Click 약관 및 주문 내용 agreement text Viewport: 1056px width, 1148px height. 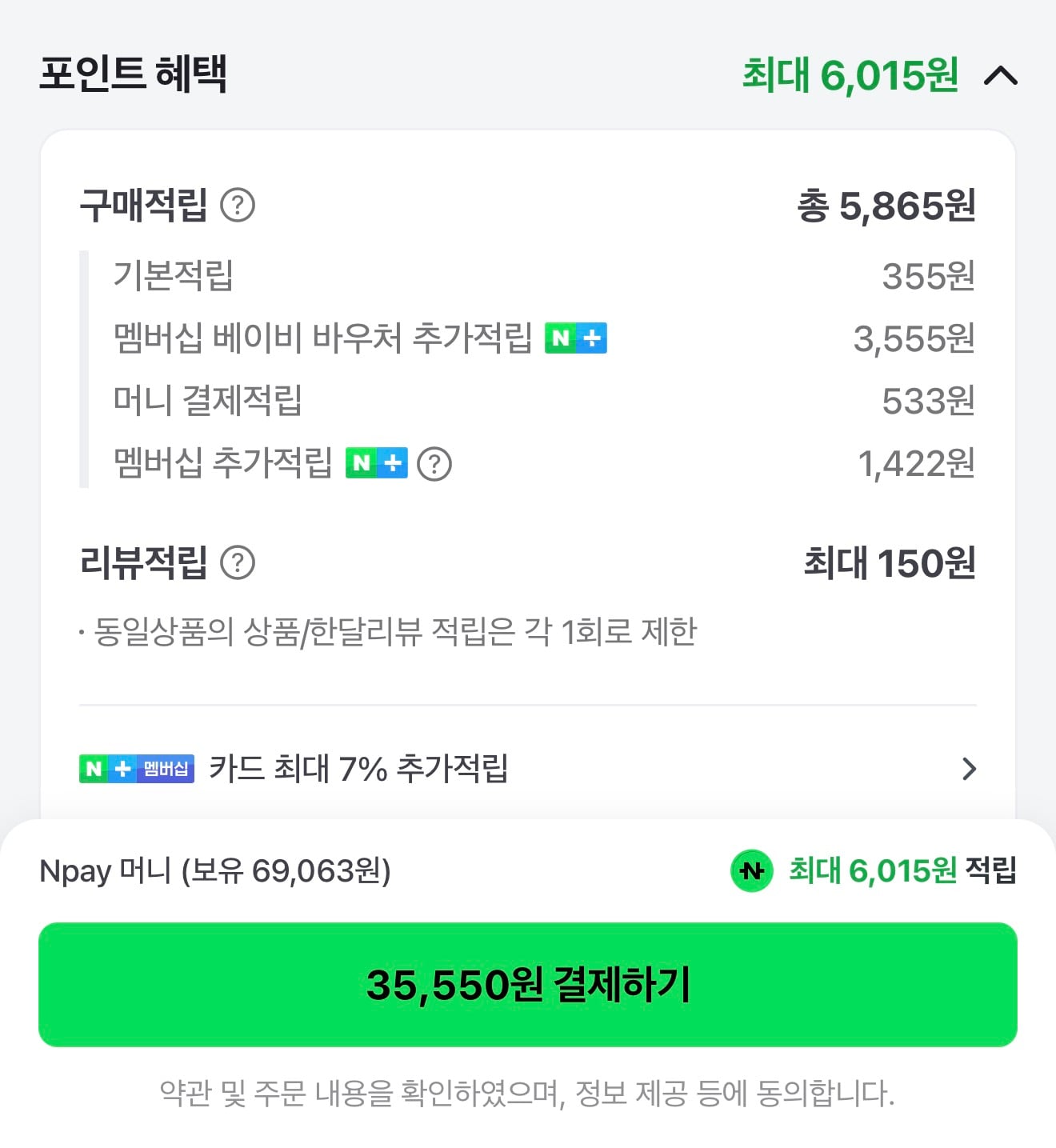tap(527, 1094)
